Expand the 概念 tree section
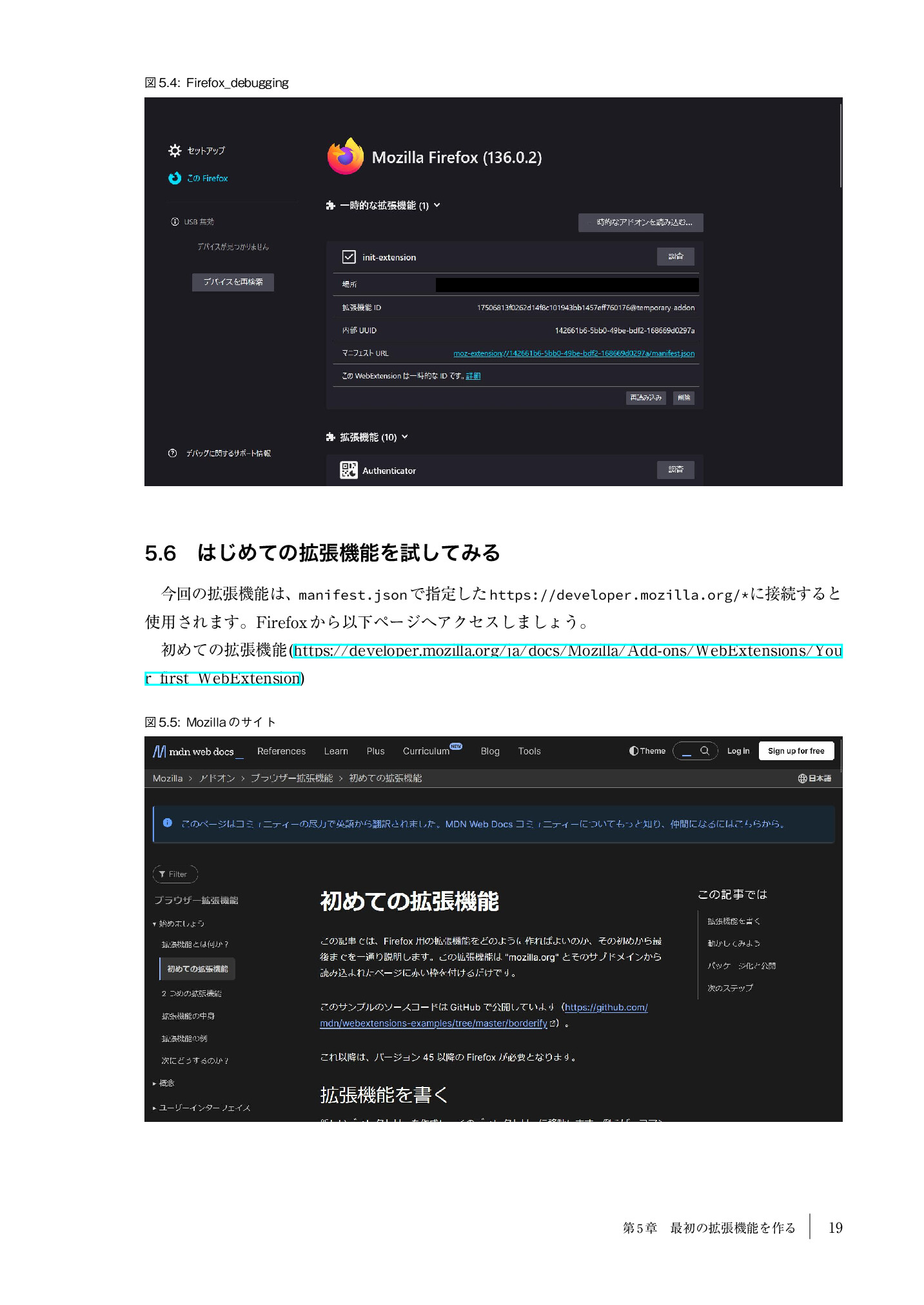This screenshot has width=924, height=1305. (x=155, y=1084)
